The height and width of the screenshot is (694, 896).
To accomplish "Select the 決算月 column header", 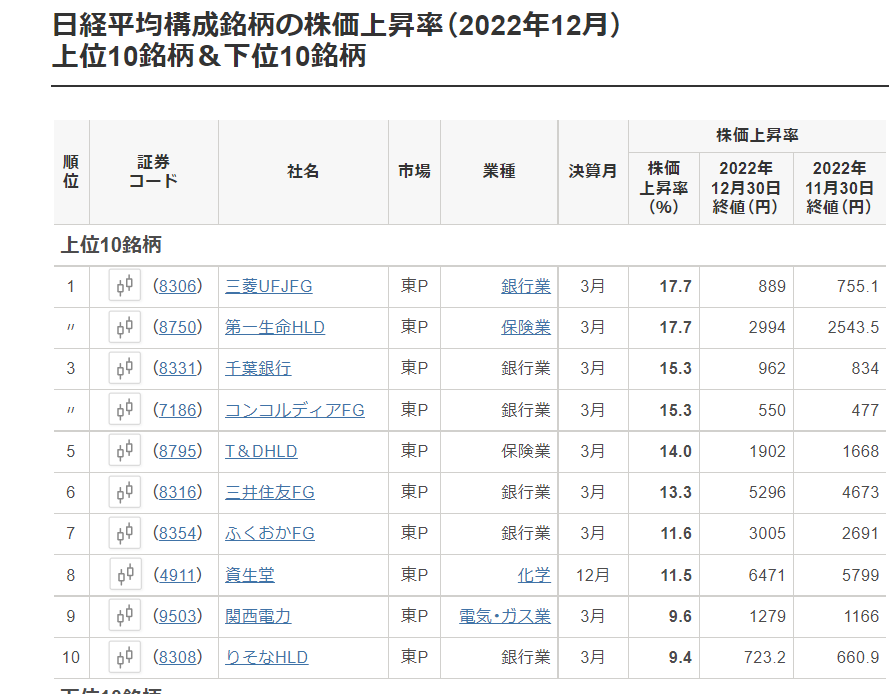I will (593, 171).
